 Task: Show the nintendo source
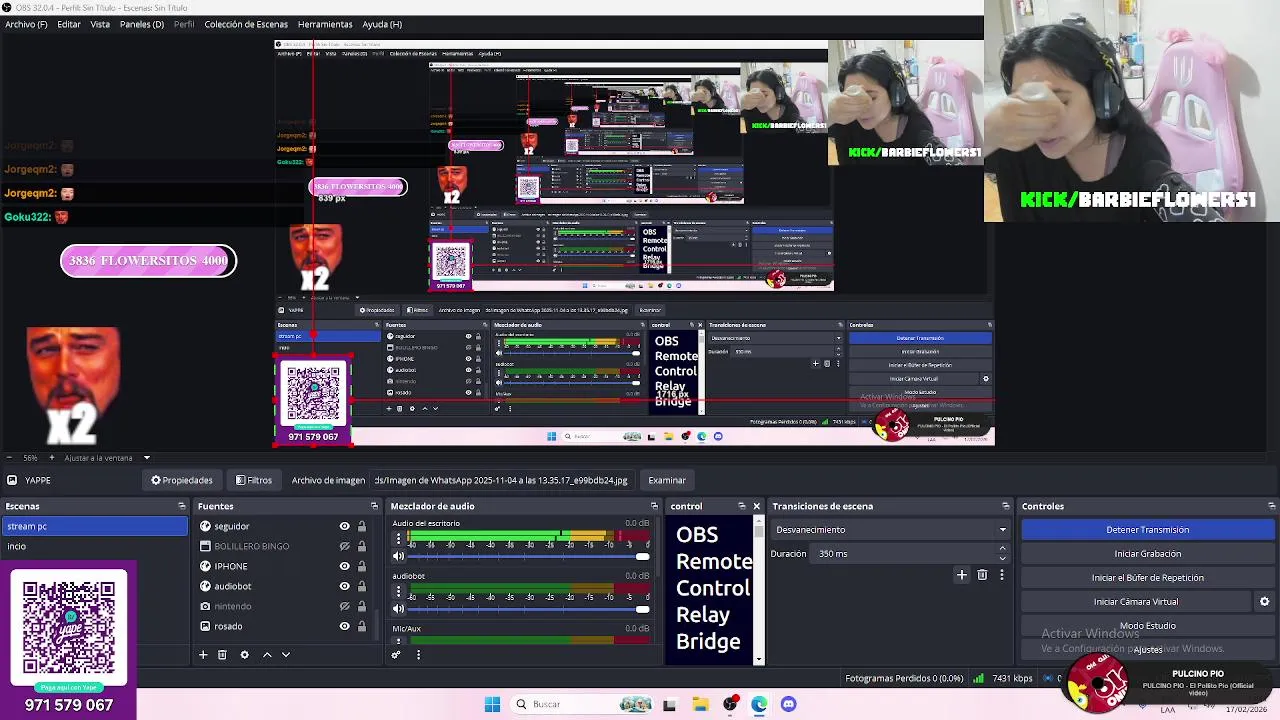[344, 606]
